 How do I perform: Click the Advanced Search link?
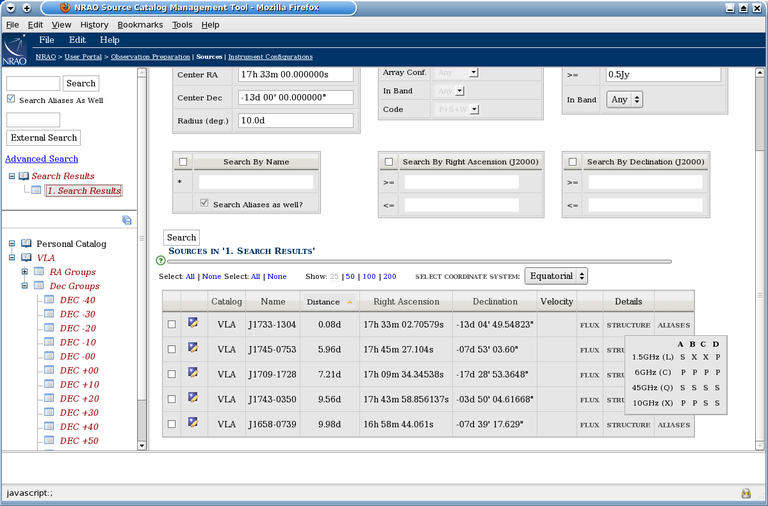pos(42,159)
